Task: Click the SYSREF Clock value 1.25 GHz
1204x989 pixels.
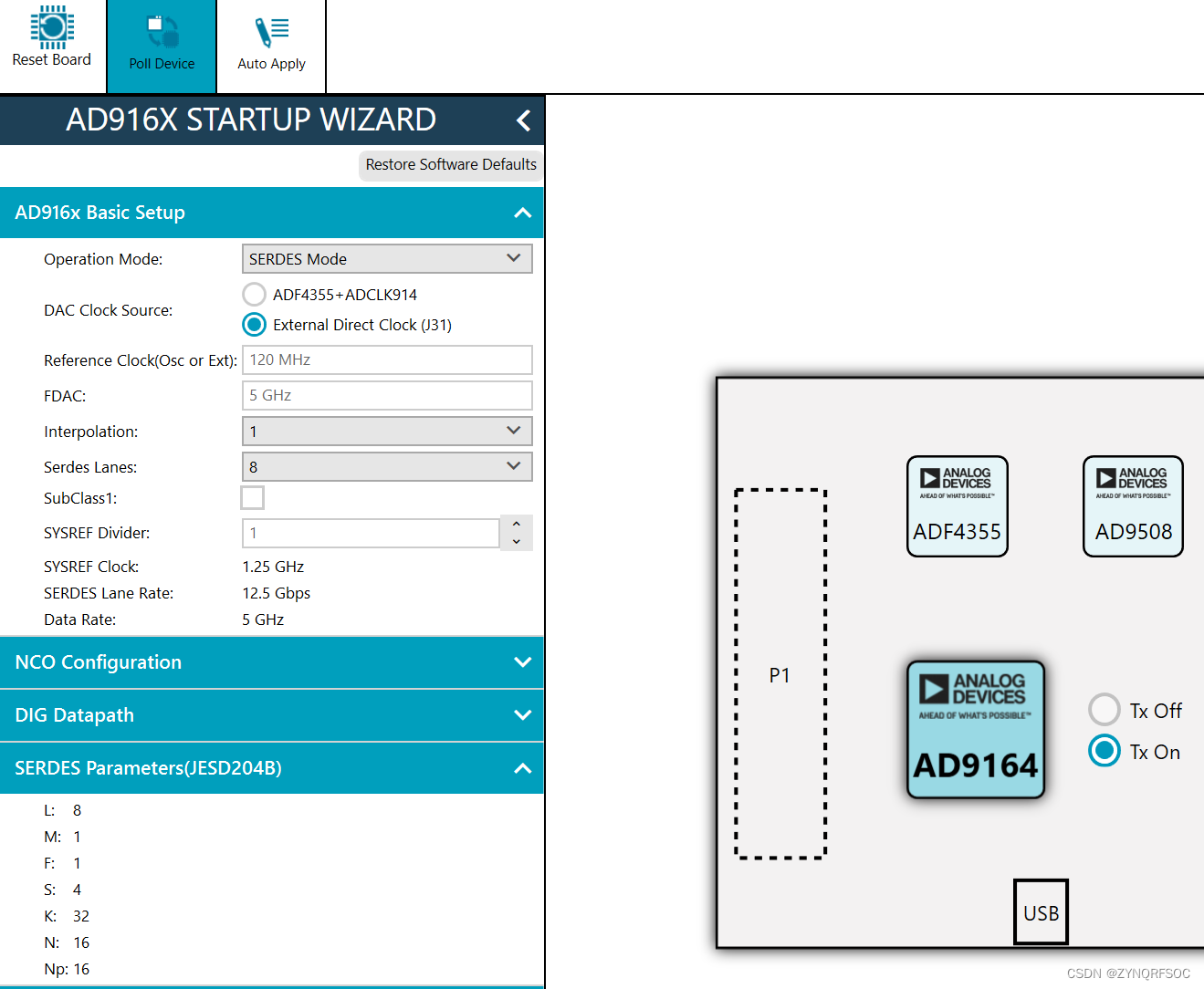Action: [x=273, y=567]
